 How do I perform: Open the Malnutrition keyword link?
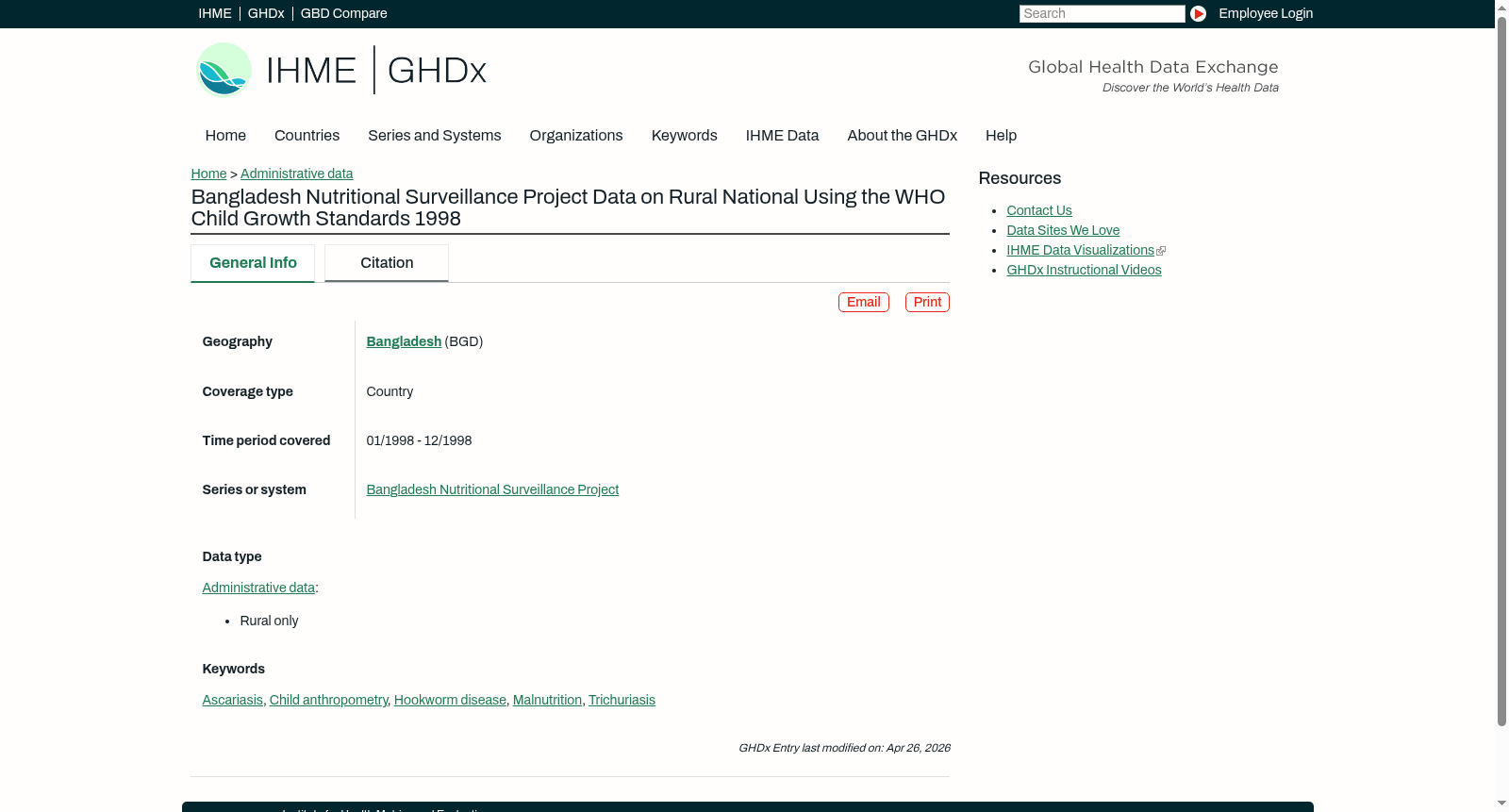547,700
